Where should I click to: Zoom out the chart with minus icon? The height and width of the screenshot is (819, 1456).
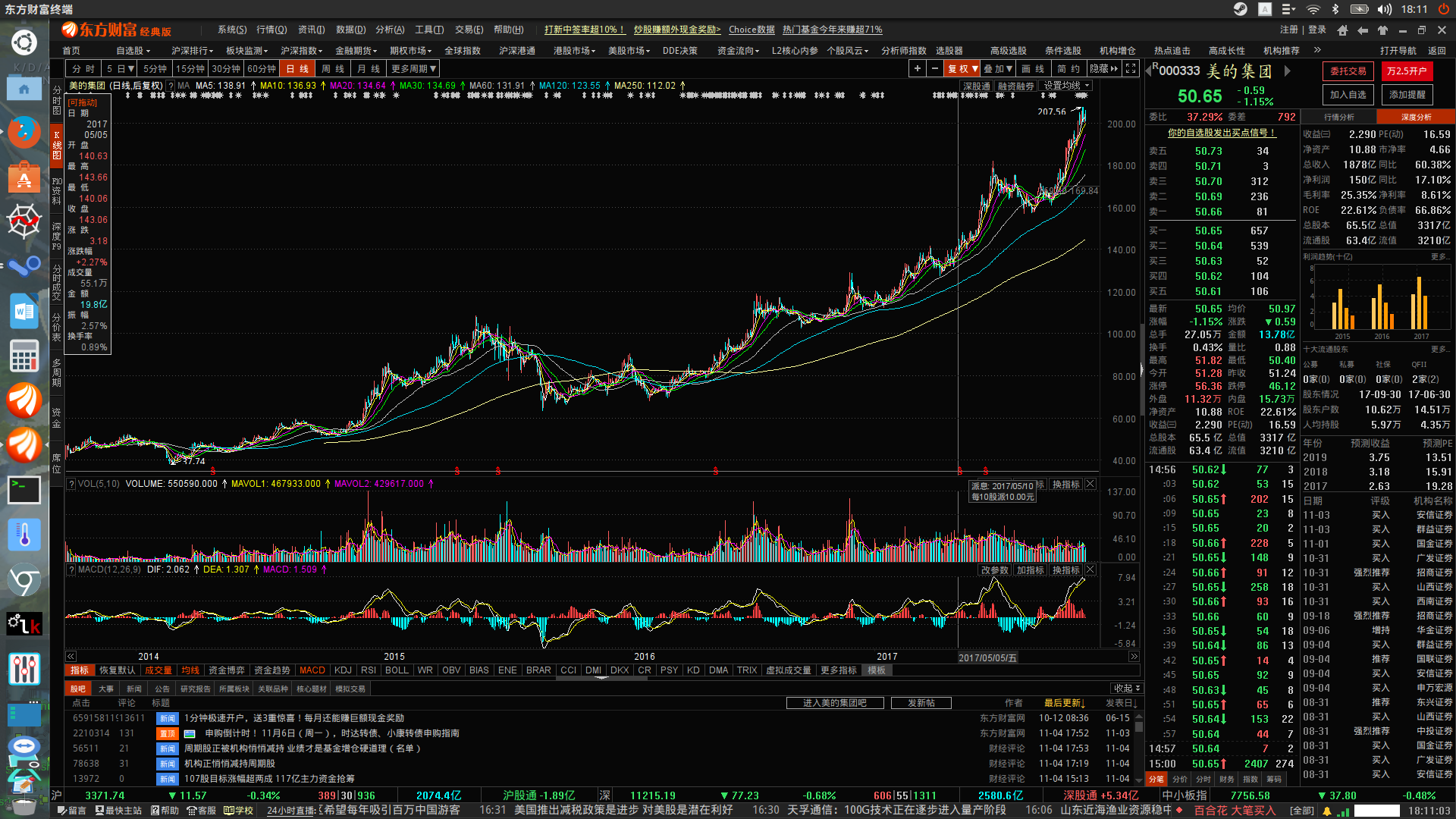tap(935, 69)
